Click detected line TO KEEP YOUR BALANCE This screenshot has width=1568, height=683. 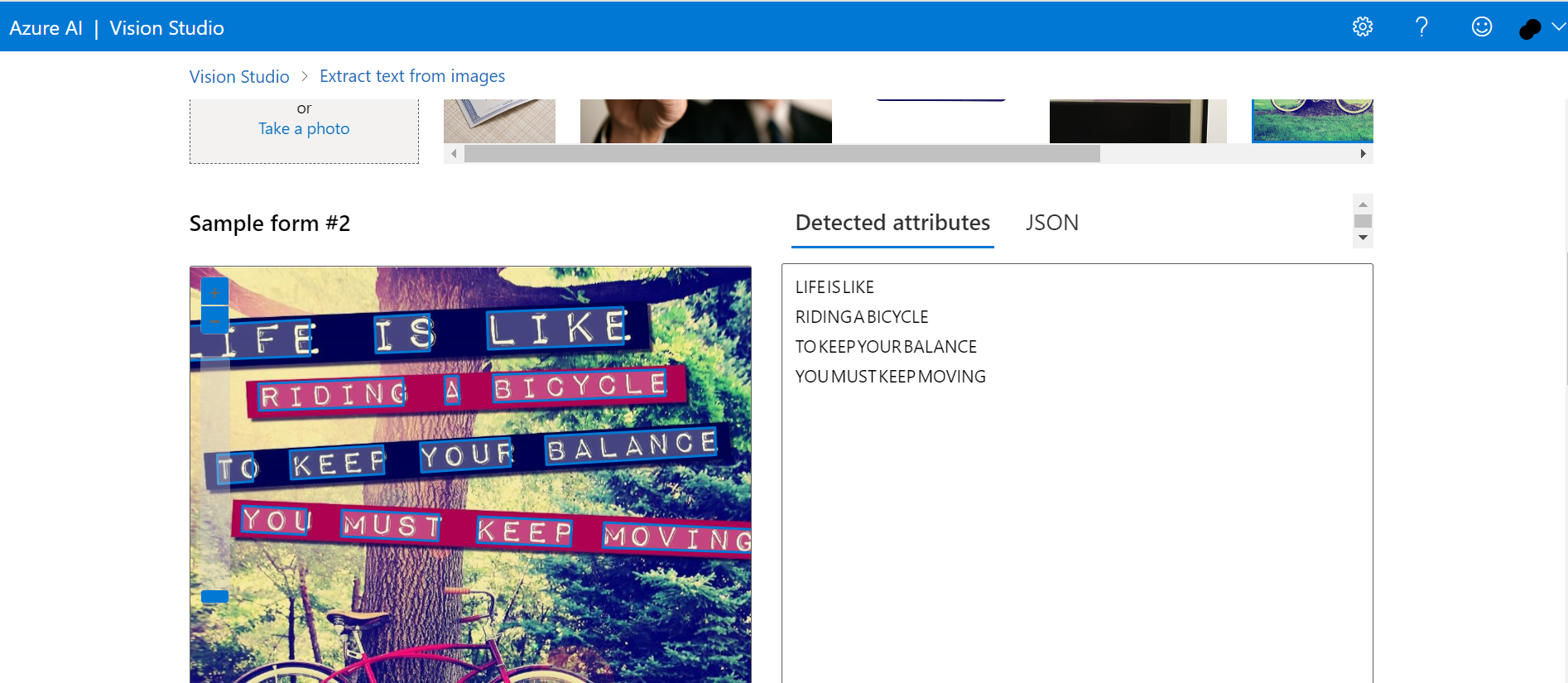[x=886, y=347]
